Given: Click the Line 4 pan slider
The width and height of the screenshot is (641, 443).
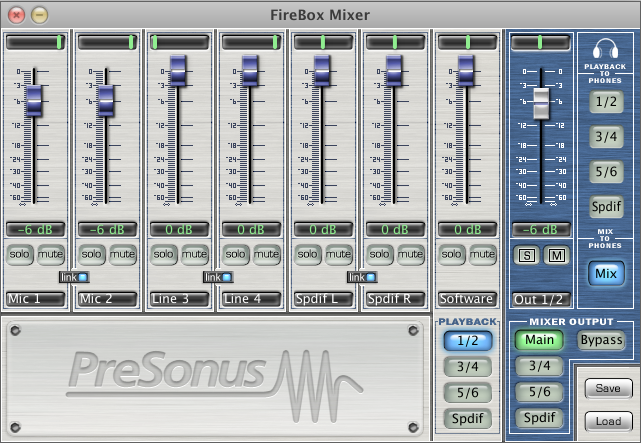Looking at the screenshot, I should (x=251, y=42).
